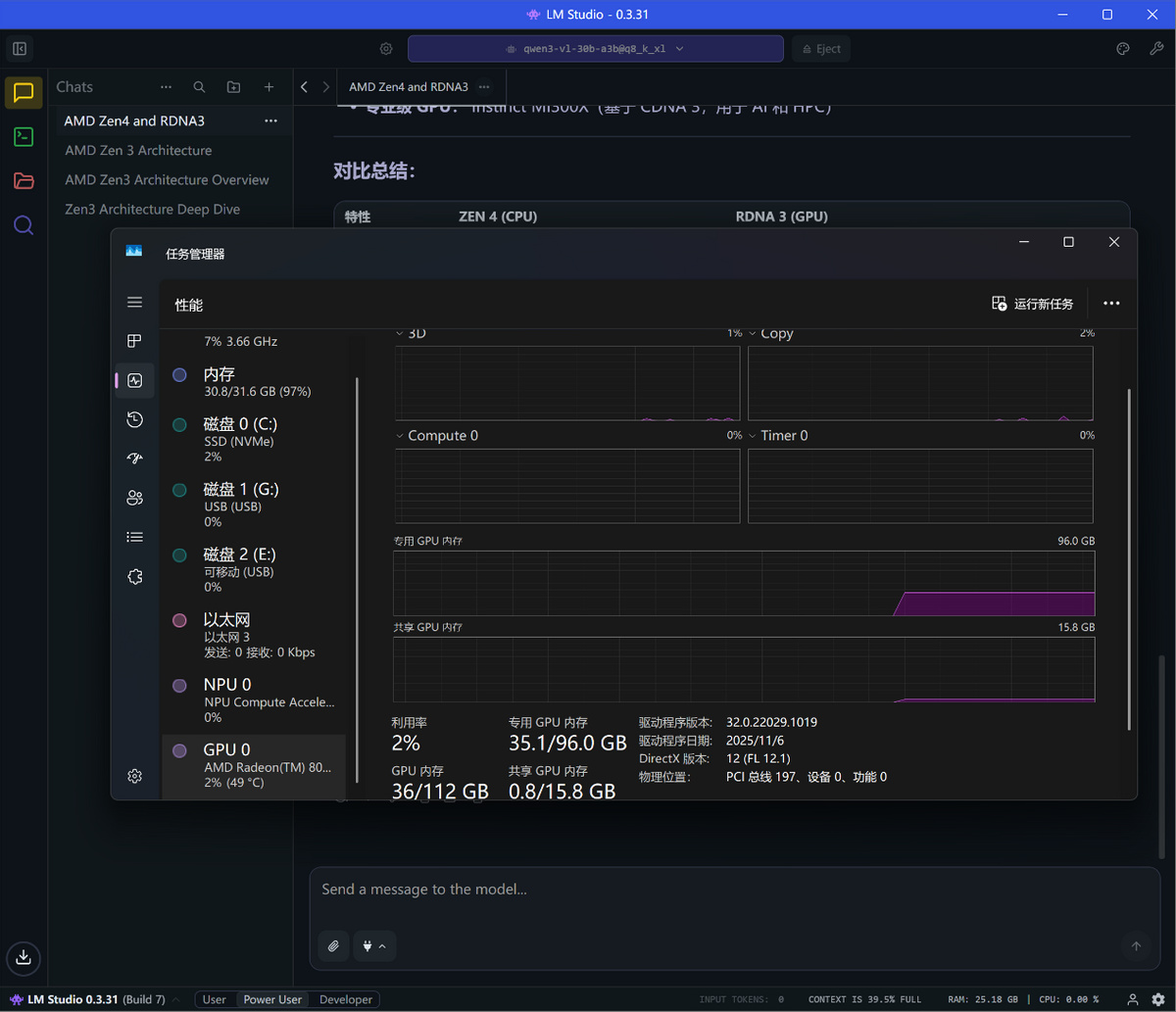Select 内存 in the performance list
The image size is (1176, 1012).
[254, 382]
